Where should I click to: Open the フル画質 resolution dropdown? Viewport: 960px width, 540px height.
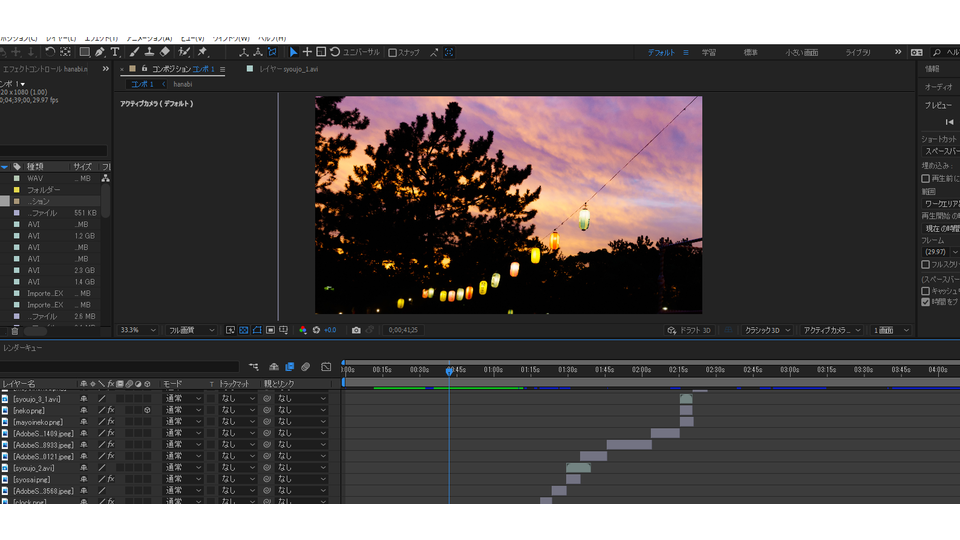point(191,330)
